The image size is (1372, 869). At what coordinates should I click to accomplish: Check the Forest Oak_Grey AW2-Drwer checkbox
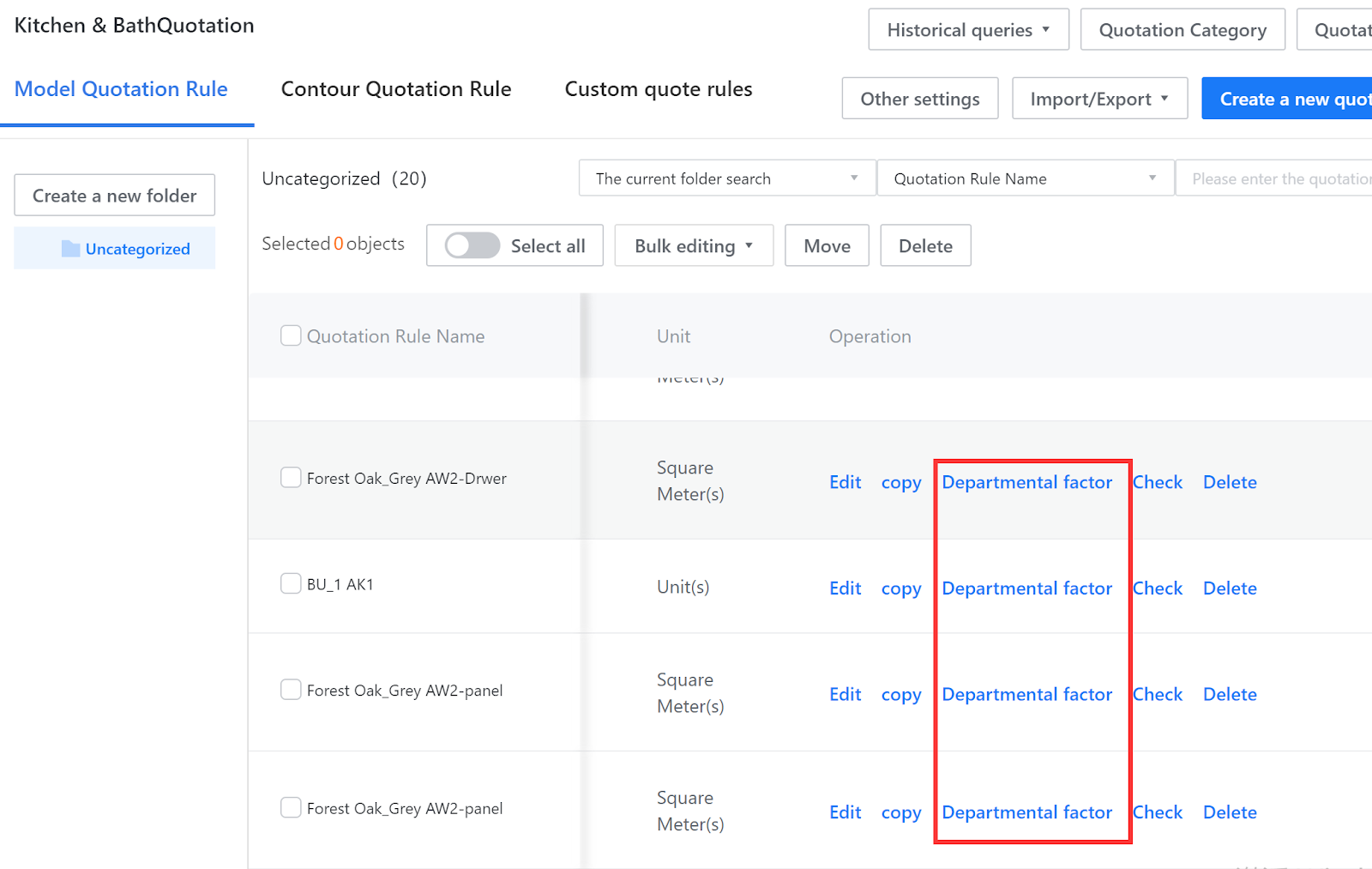coord(291,478)
